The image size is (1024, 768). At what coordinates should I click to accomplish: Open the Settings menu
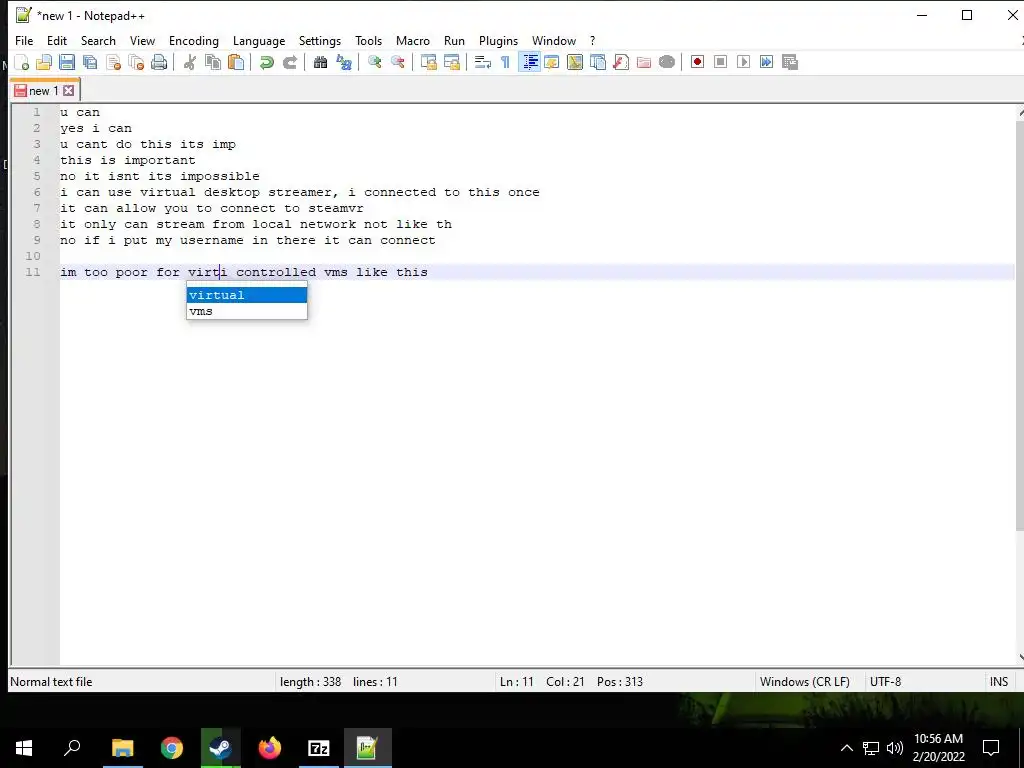coord(319,40)
